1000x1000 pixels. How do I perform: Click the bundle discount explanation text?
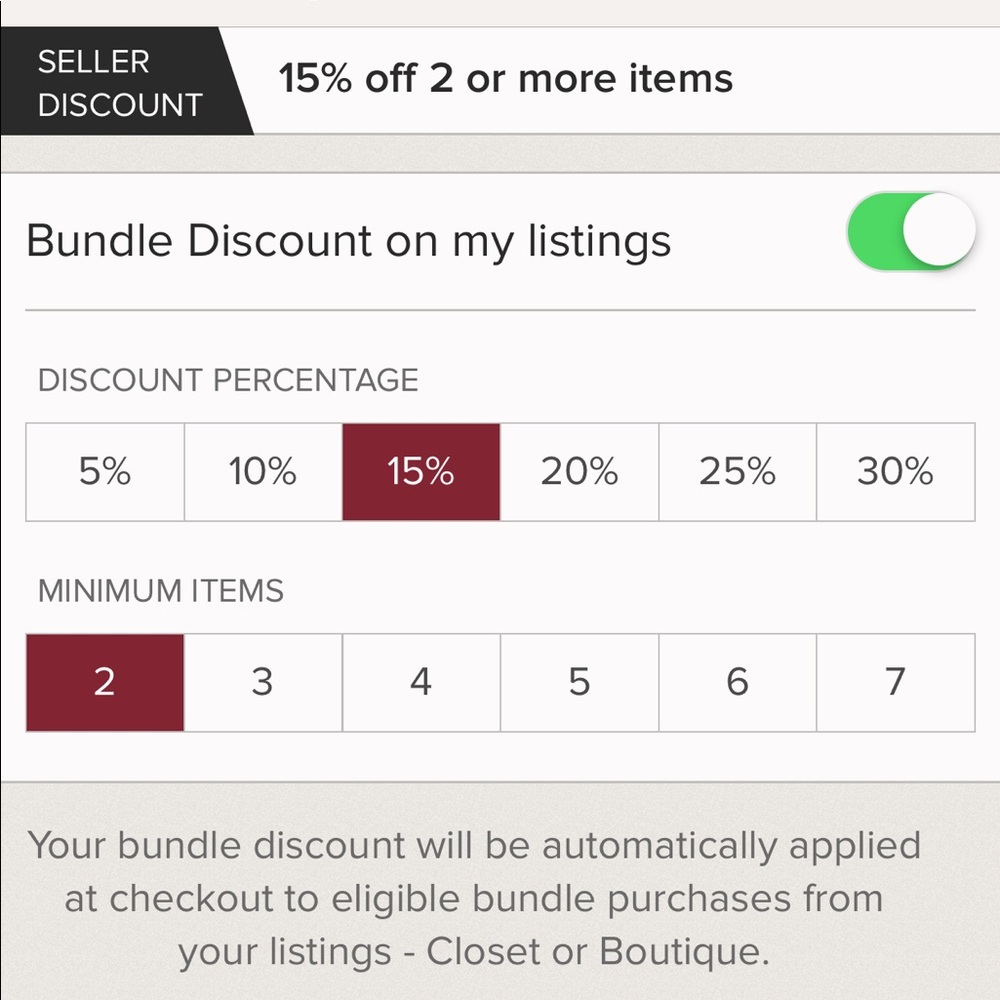(476, 898)
